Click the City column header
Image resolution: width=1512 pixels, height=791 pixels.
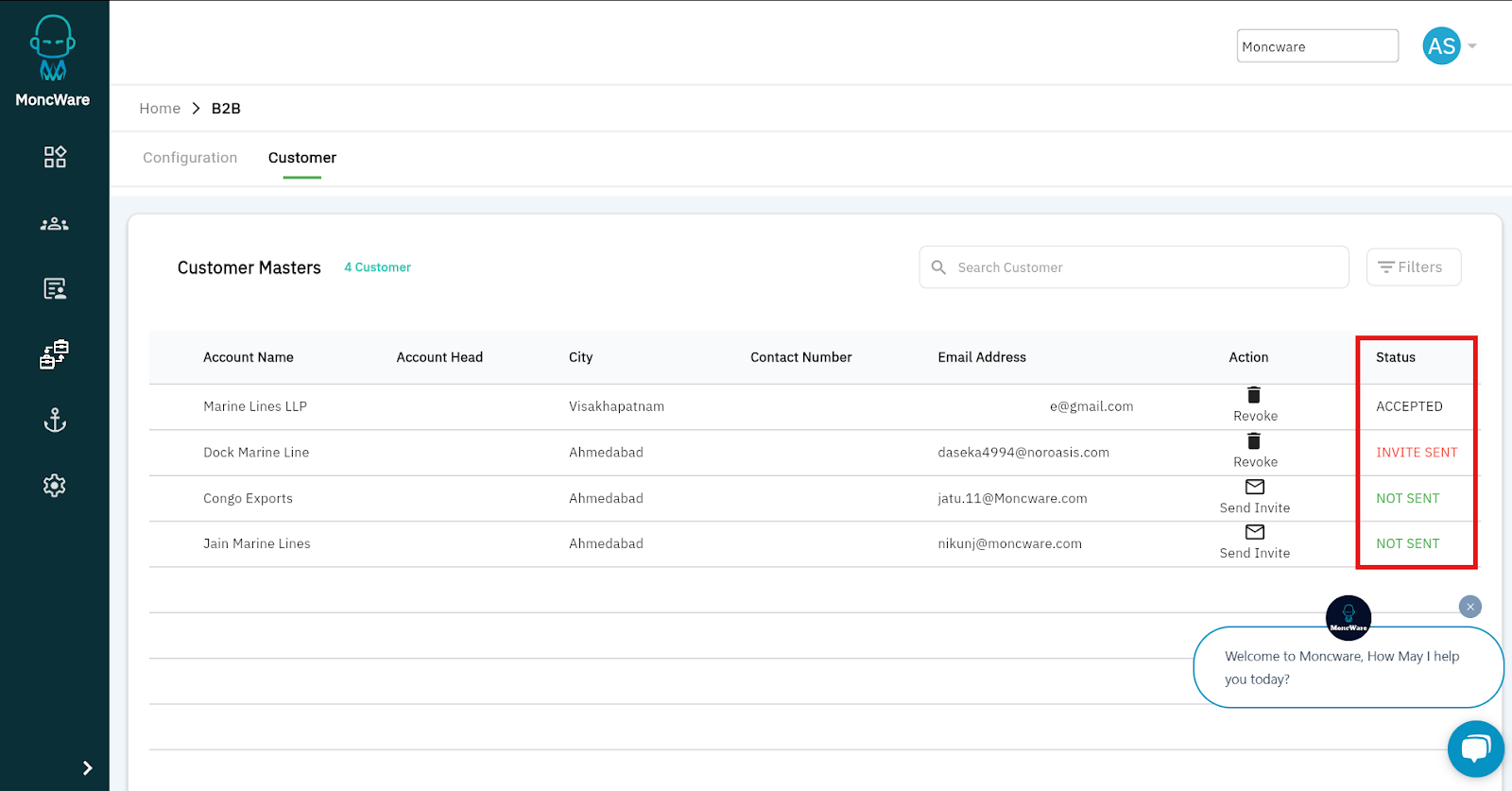click(581, 357)
